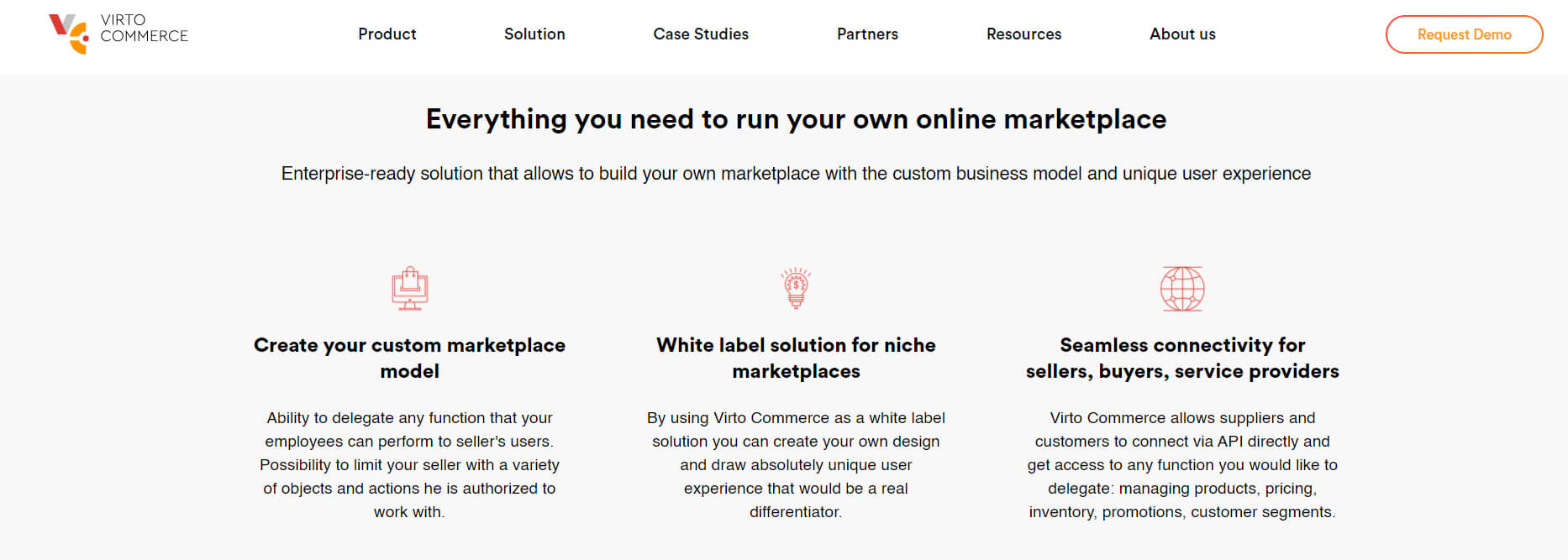Open the Partners navigation item
The width and height of the screenshot is (1568, 560).
click(867, 34)
